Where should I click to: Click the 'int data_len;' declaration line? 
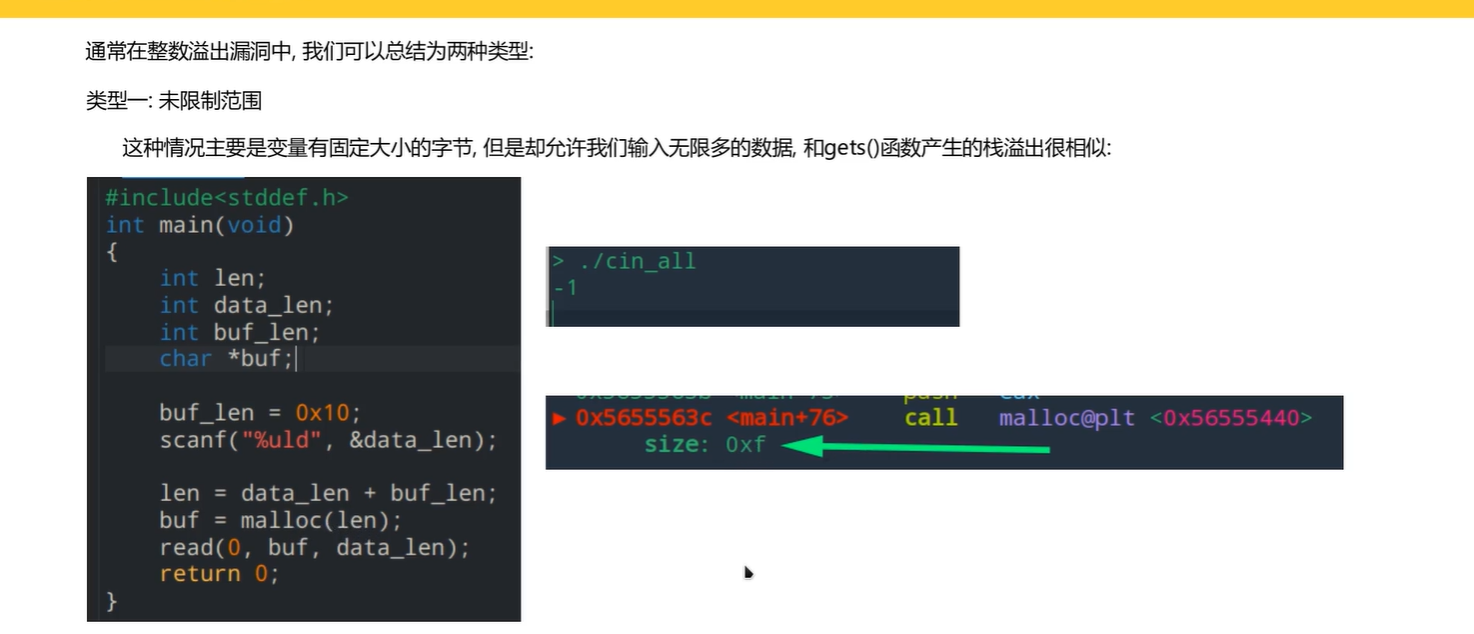pos(246,305)
